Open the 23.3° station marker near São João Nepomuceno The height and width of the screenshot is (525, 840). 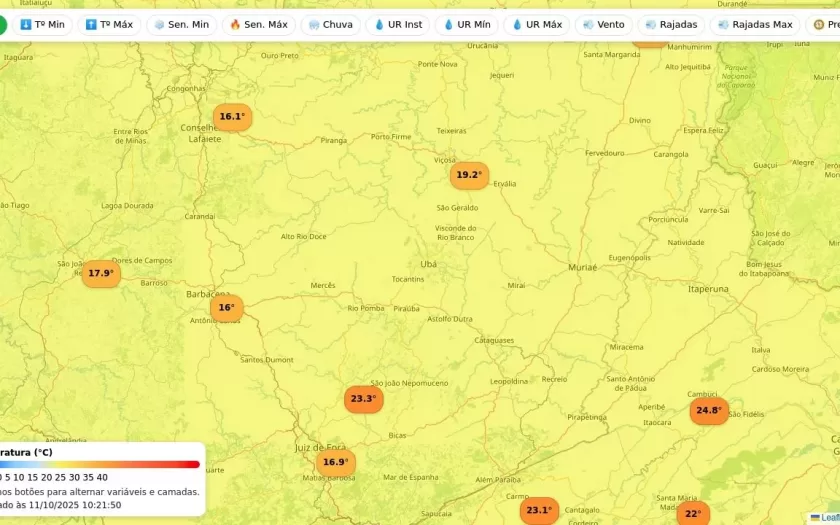pos(364,399)
